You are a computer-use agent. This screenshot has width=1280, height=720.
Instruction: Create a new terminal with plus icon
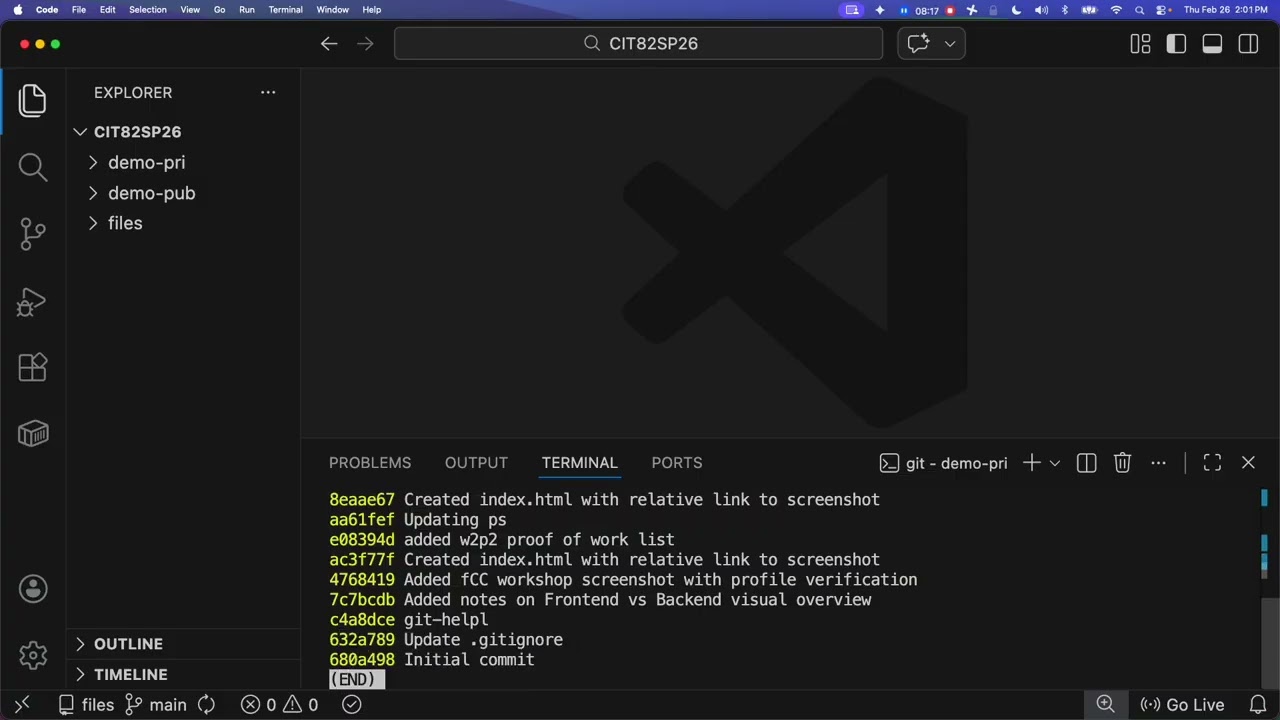[1031, 463]
